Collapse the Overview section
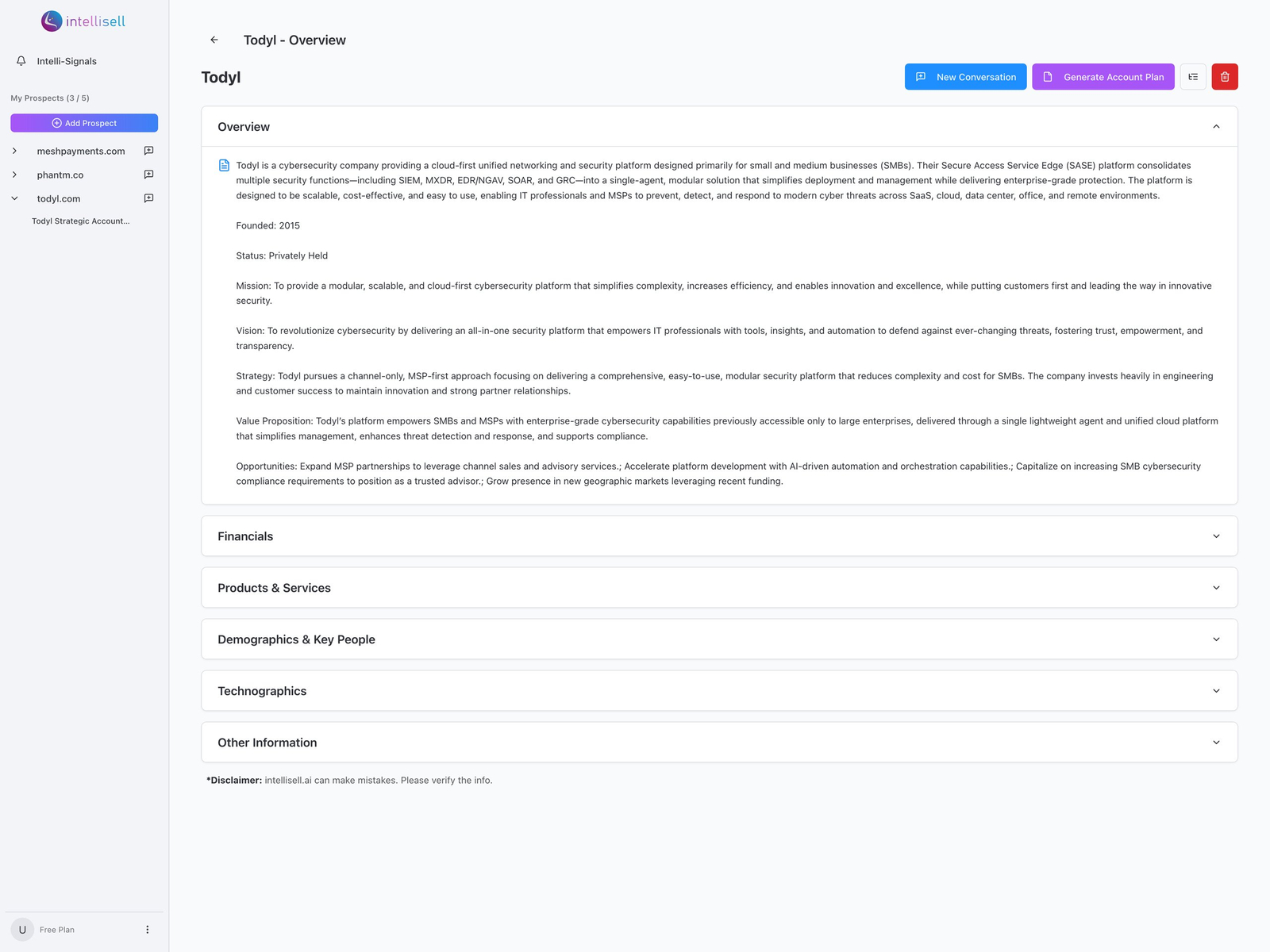Image resolution: width=1270 pixels, height=952 pixels. pos(1216,127)
